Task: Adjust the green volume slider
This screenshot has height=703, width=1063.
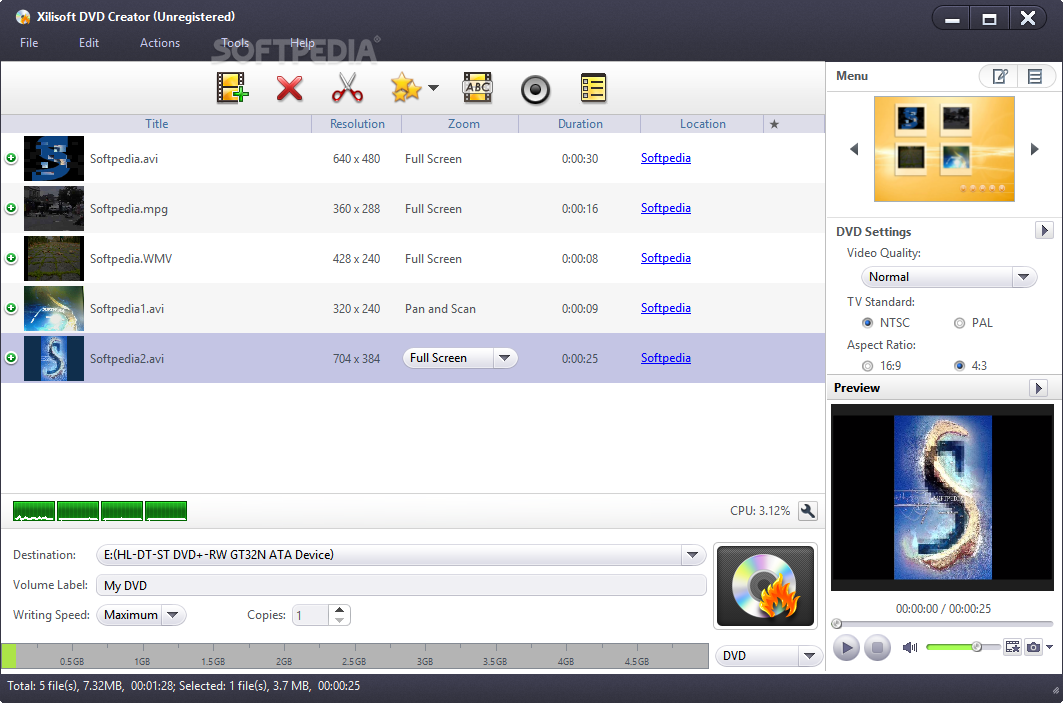Action: point(963,647)
